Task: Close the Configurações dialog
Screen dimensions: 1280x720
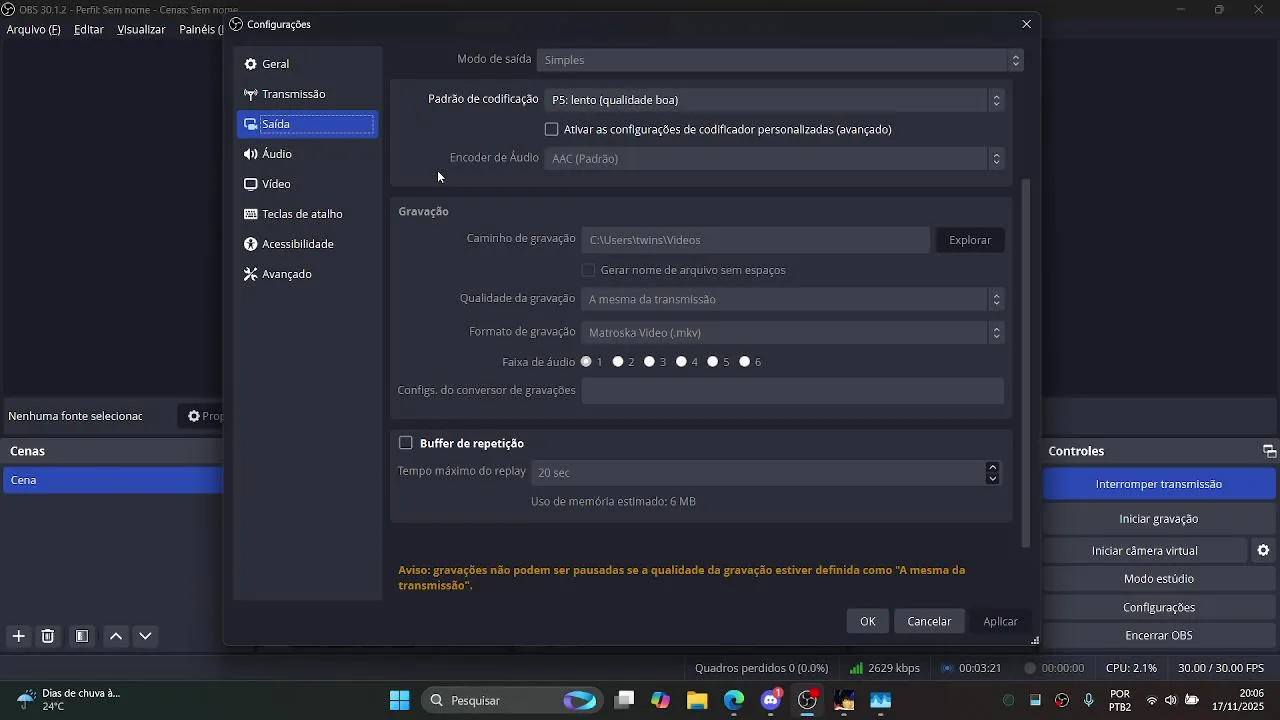Action: coord(1026,24)
